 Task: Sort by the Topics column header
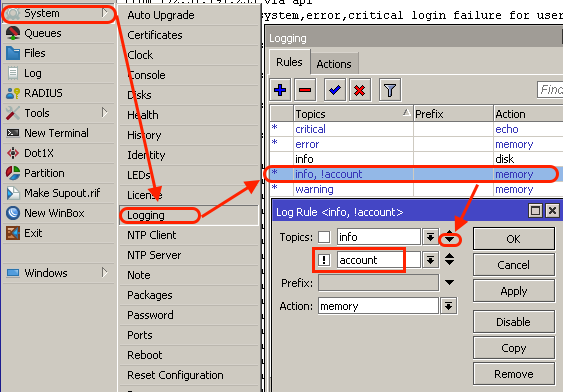tap(353, 114)
